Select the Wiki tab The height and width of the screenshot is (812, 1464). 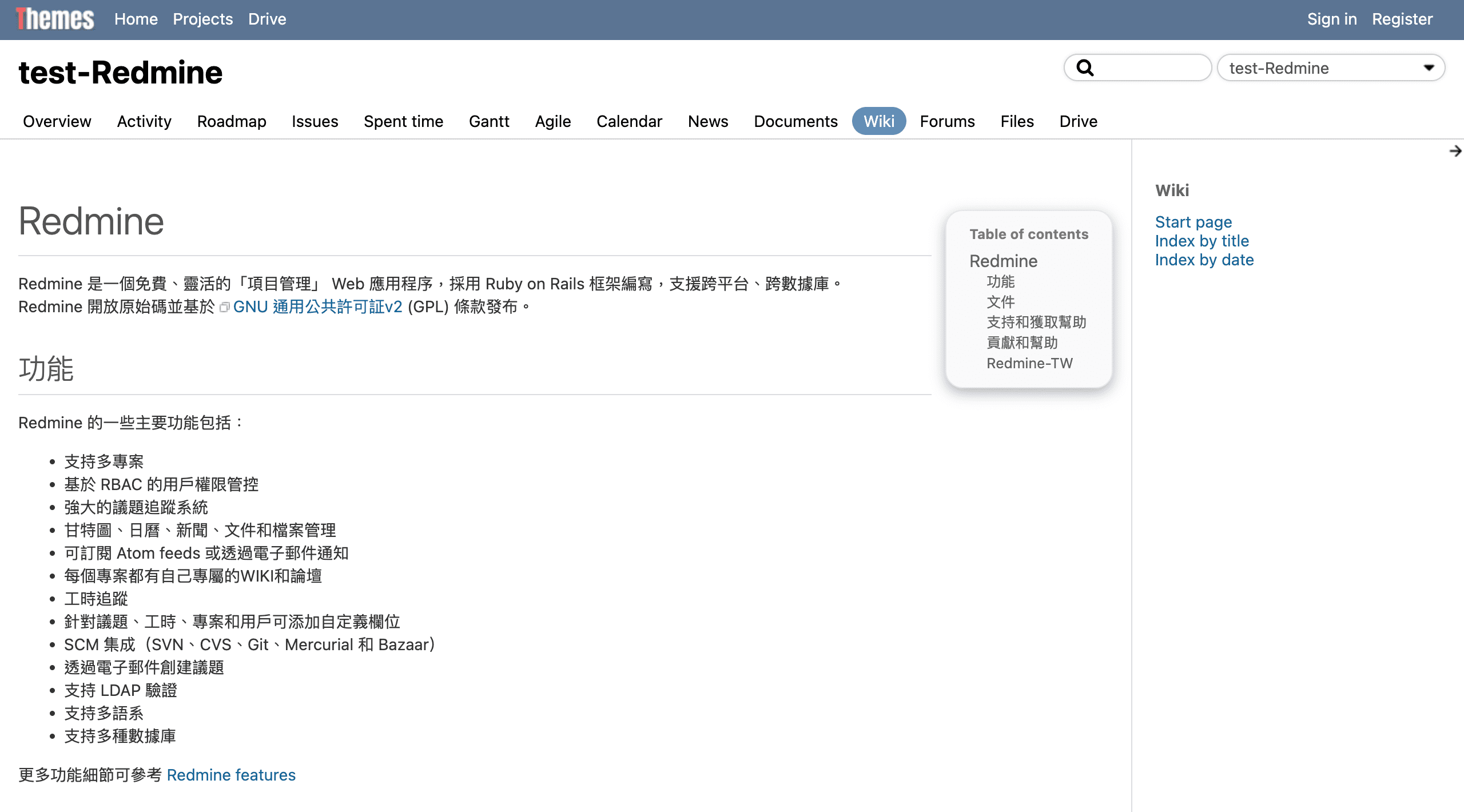point(878,121)
